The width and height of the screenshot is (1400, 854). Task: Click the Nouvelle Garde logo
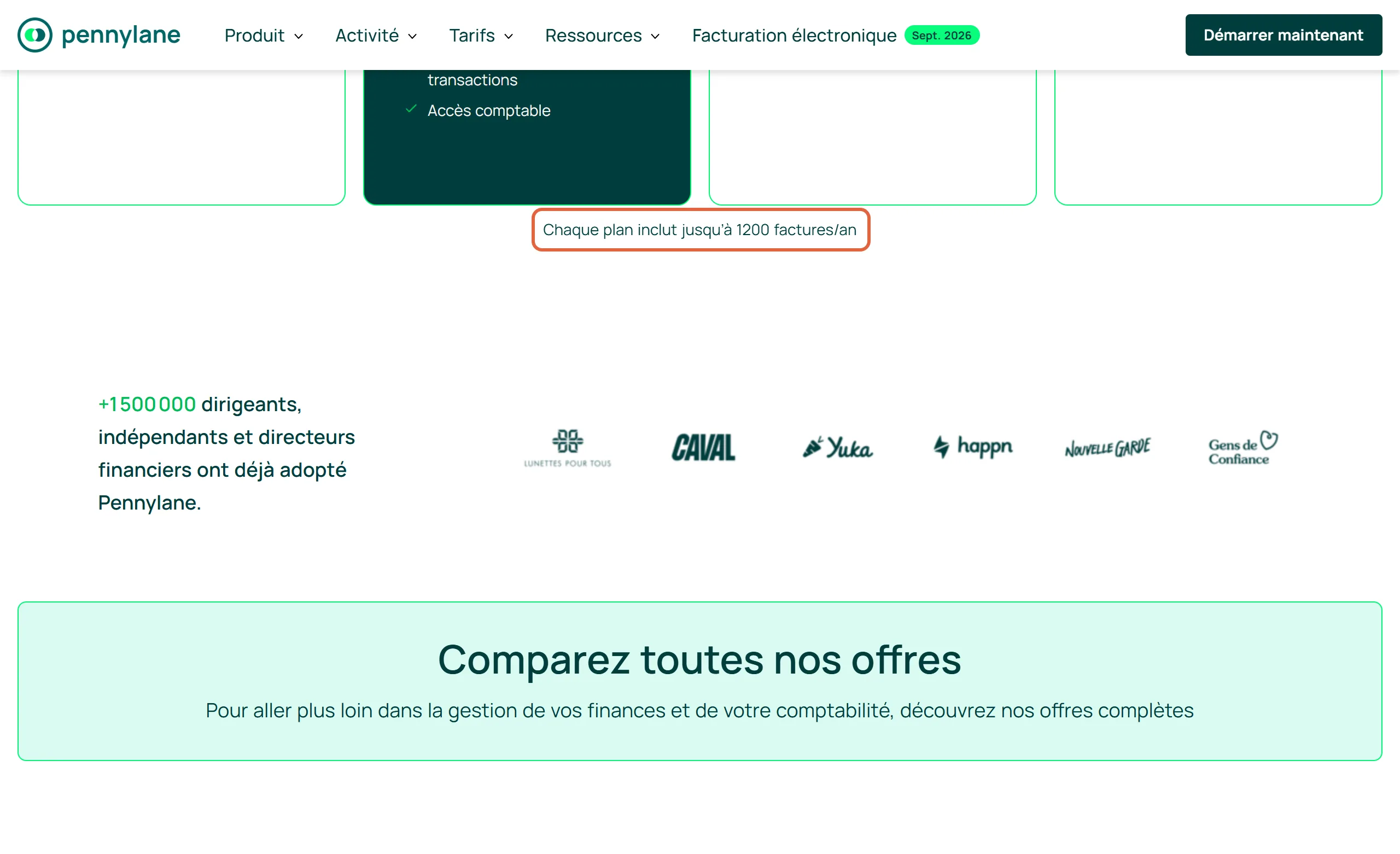coord(1107,448)
